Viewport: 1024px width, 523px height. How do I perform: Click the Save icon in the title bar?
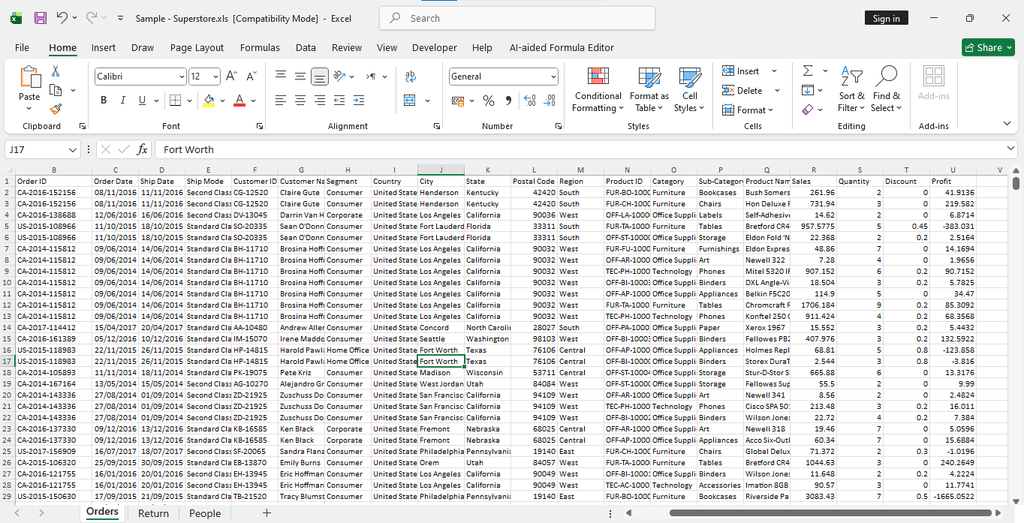[x=40, y=18]
